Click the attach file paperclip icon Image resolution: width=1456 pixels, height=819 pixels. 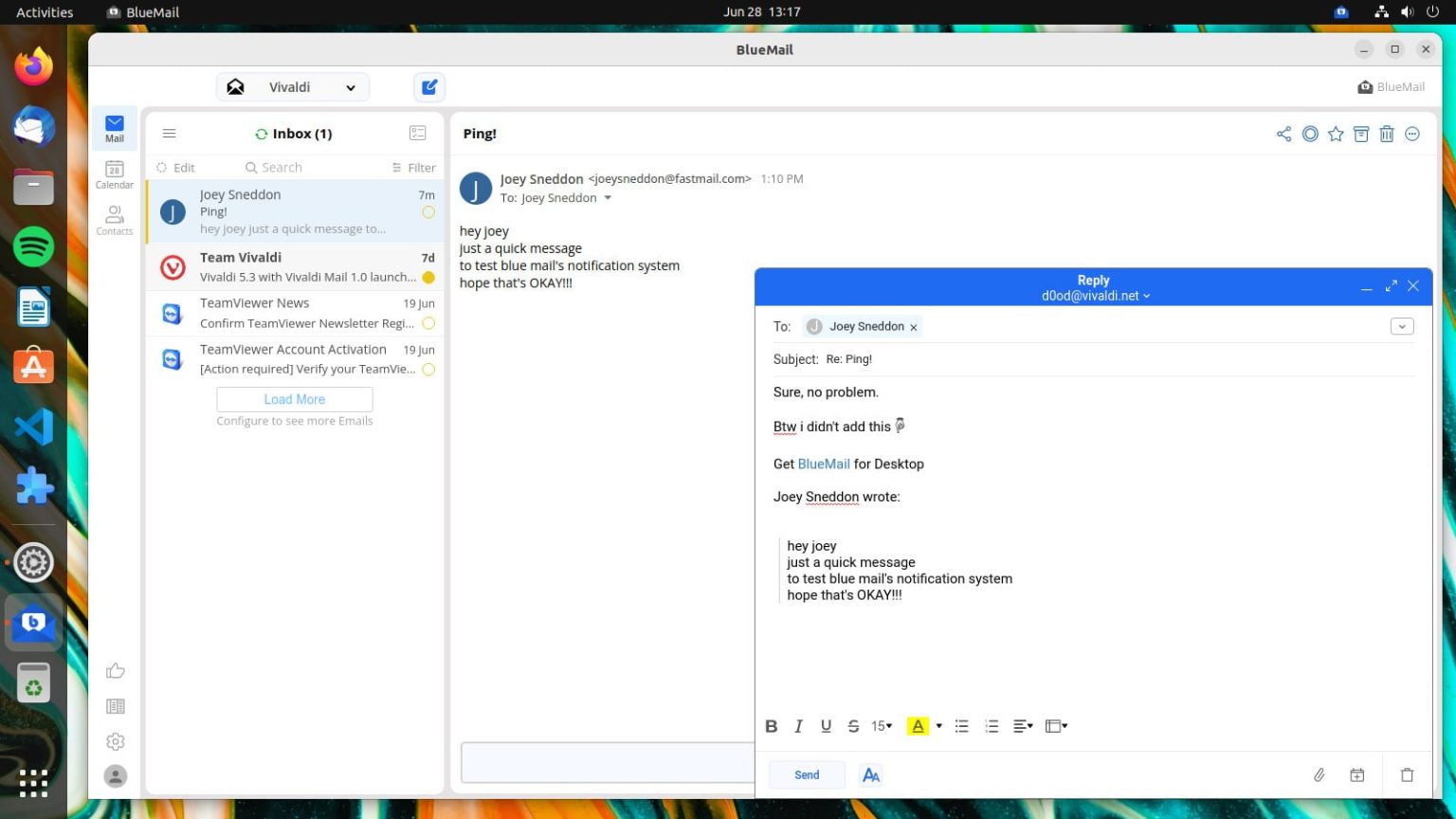(x=1319, y=775)
